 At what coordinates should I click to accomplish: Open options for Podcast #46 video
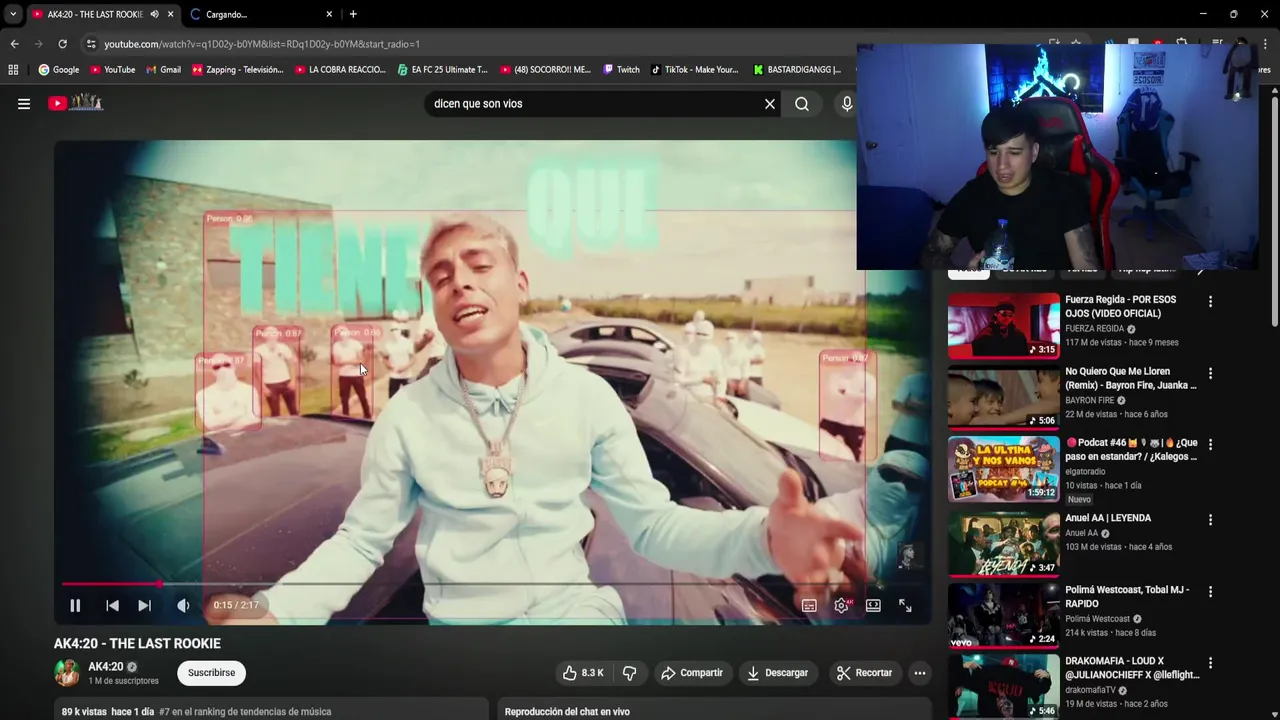pos(1210,444)
